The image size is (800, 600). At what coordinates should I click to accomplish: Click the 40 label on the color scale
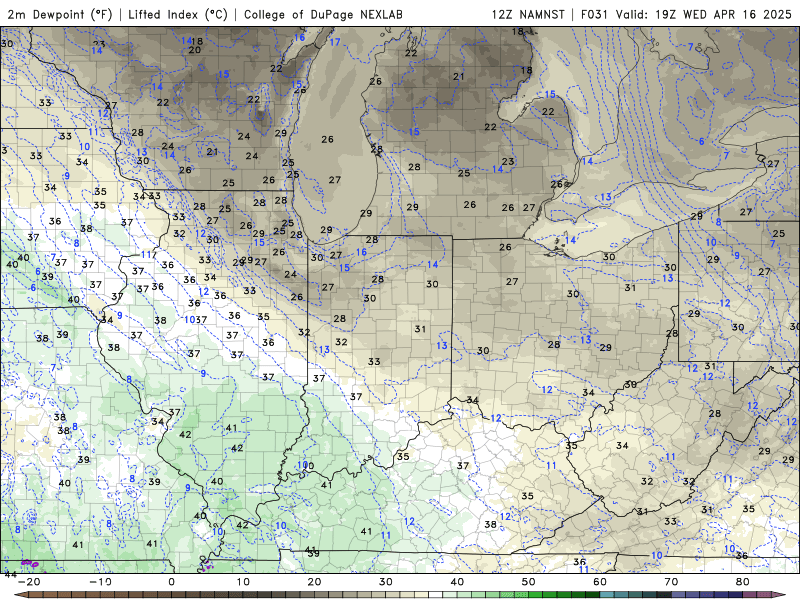pyautogui.click(x=457, y=582)
